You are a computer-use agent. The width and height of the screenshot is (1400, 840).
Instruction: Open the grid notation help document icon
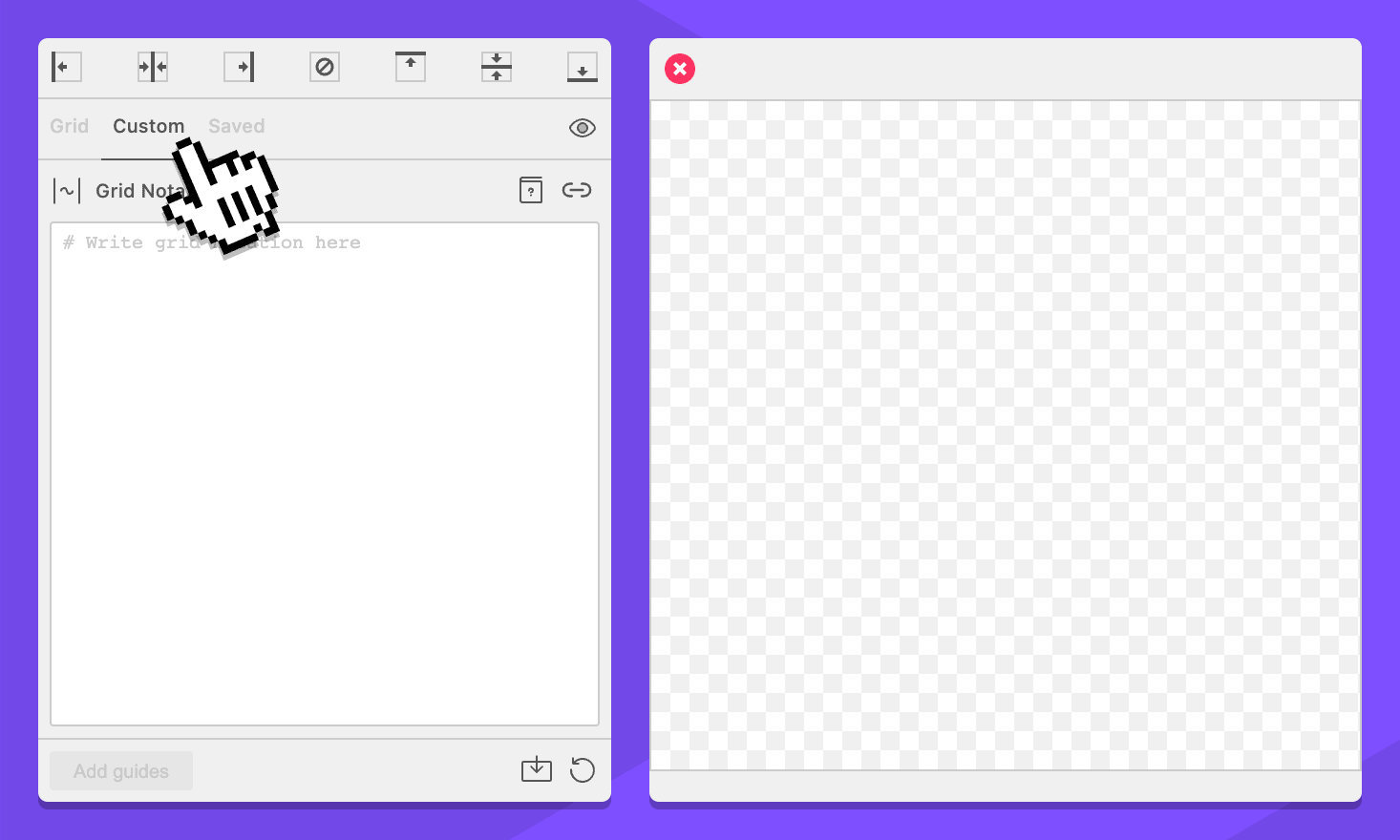(x=531, y=190)
